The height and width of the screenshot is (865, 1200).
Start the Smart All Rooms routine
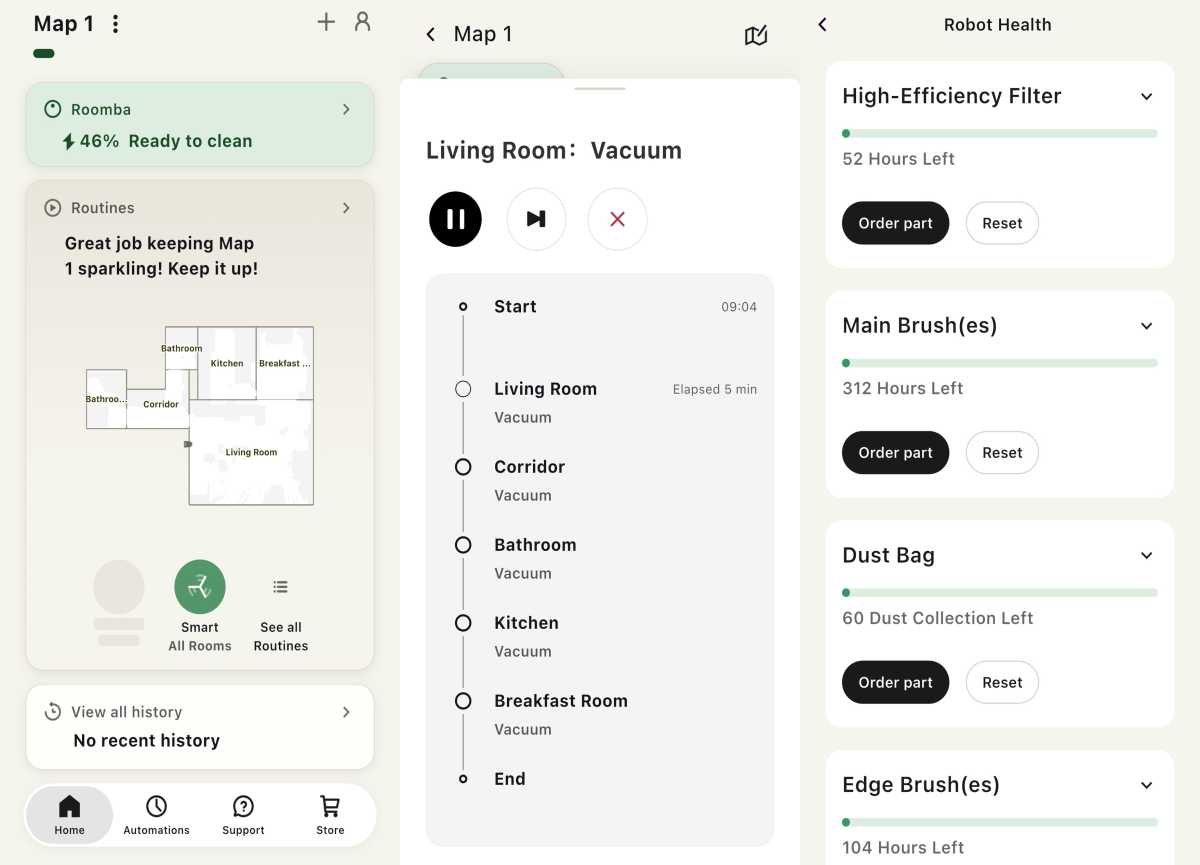pos(200,586)
